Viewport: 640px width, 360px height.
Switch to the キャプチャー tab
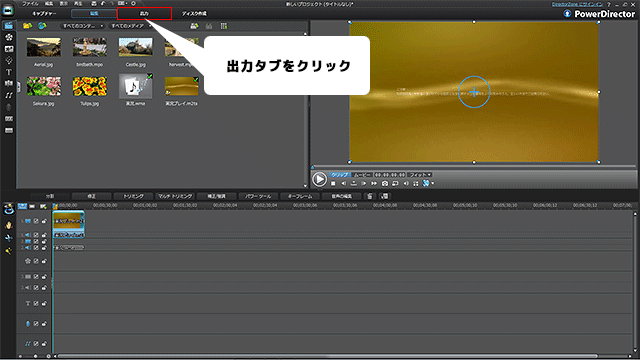click(44, 13)
